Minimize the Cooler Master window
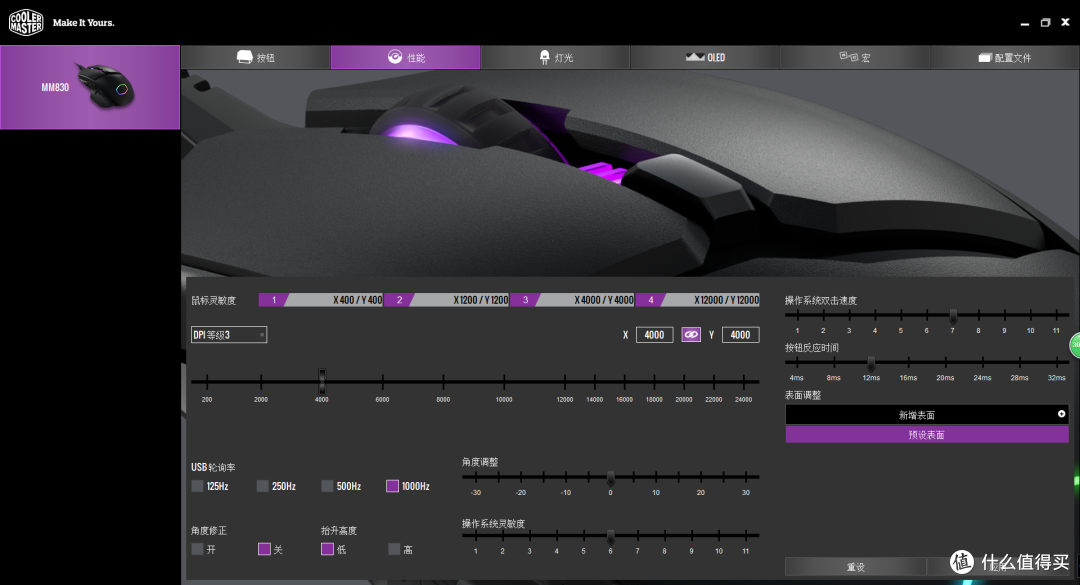The width and height of the screenshot is (1080, 585). click(1025, 23)
